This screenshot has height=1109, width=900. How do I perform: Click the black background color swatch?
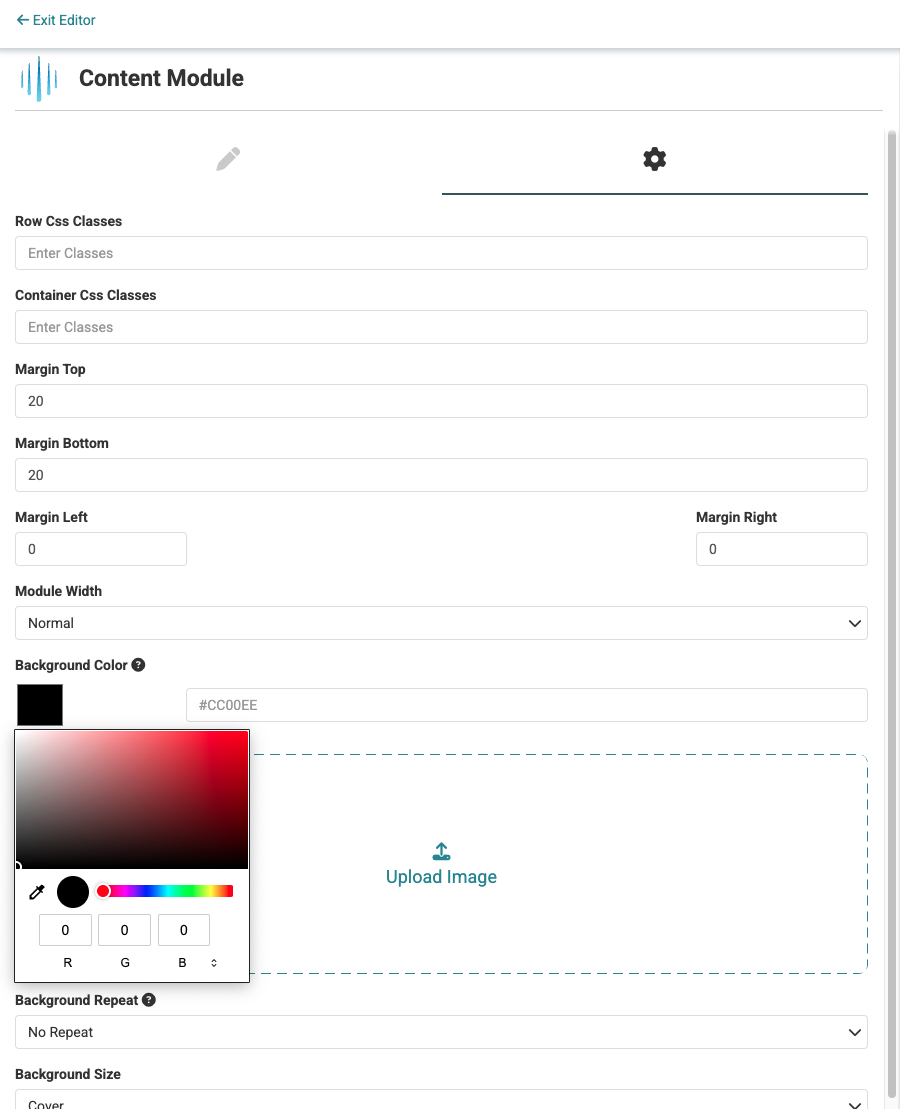(x=40, y=705)
